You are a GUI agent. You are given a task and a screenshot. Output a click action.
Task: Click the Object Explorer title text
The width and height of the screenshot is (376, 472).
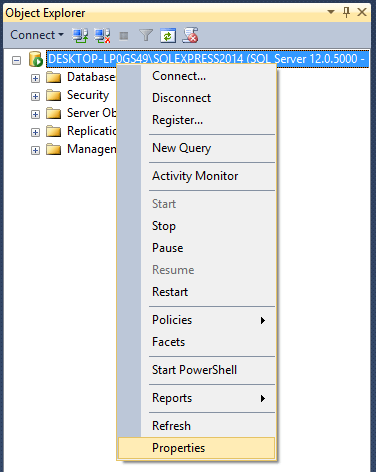click(x=45, y=13)
